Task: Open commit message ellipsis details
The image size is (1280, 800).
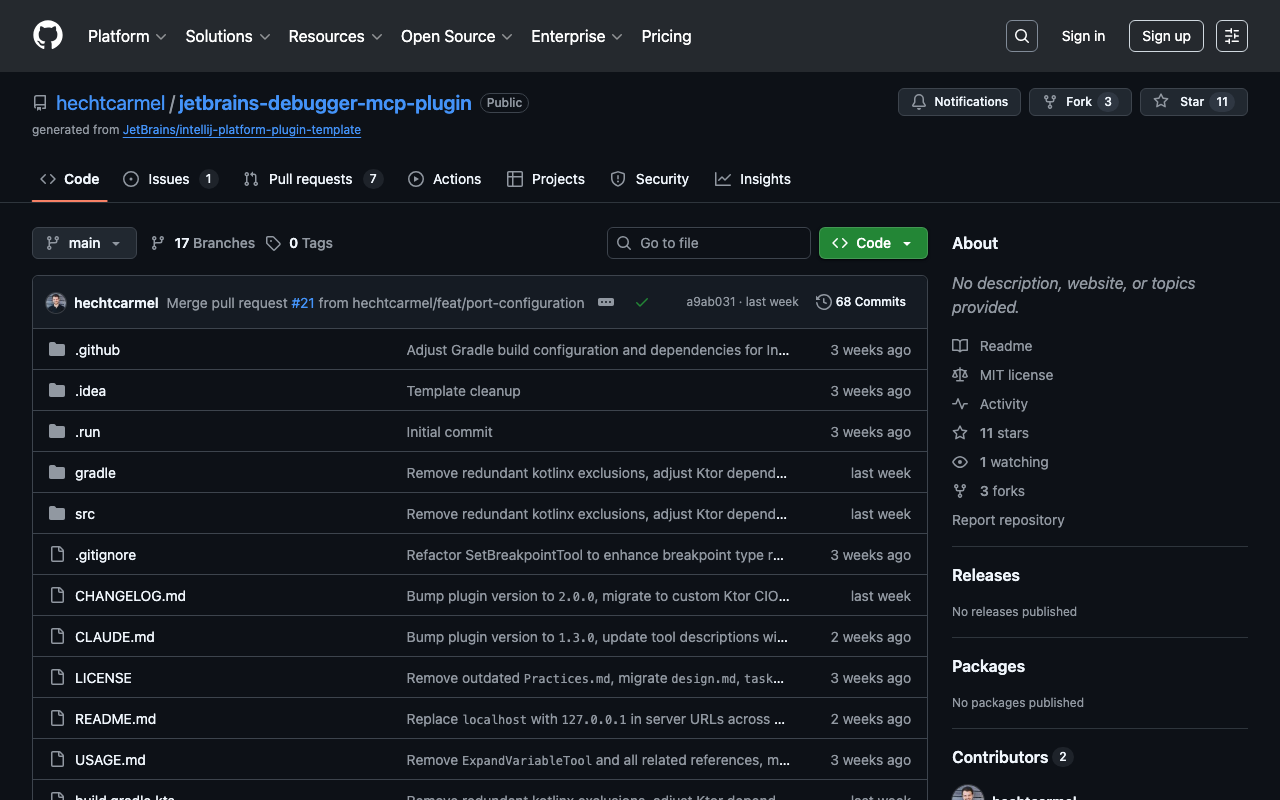Action: tap(606, 302)
